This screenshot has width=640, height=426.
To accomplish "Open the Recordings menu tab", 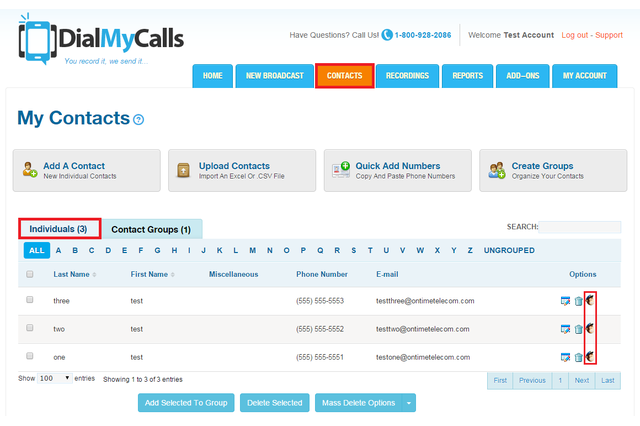I will click(x=408, y=76).
